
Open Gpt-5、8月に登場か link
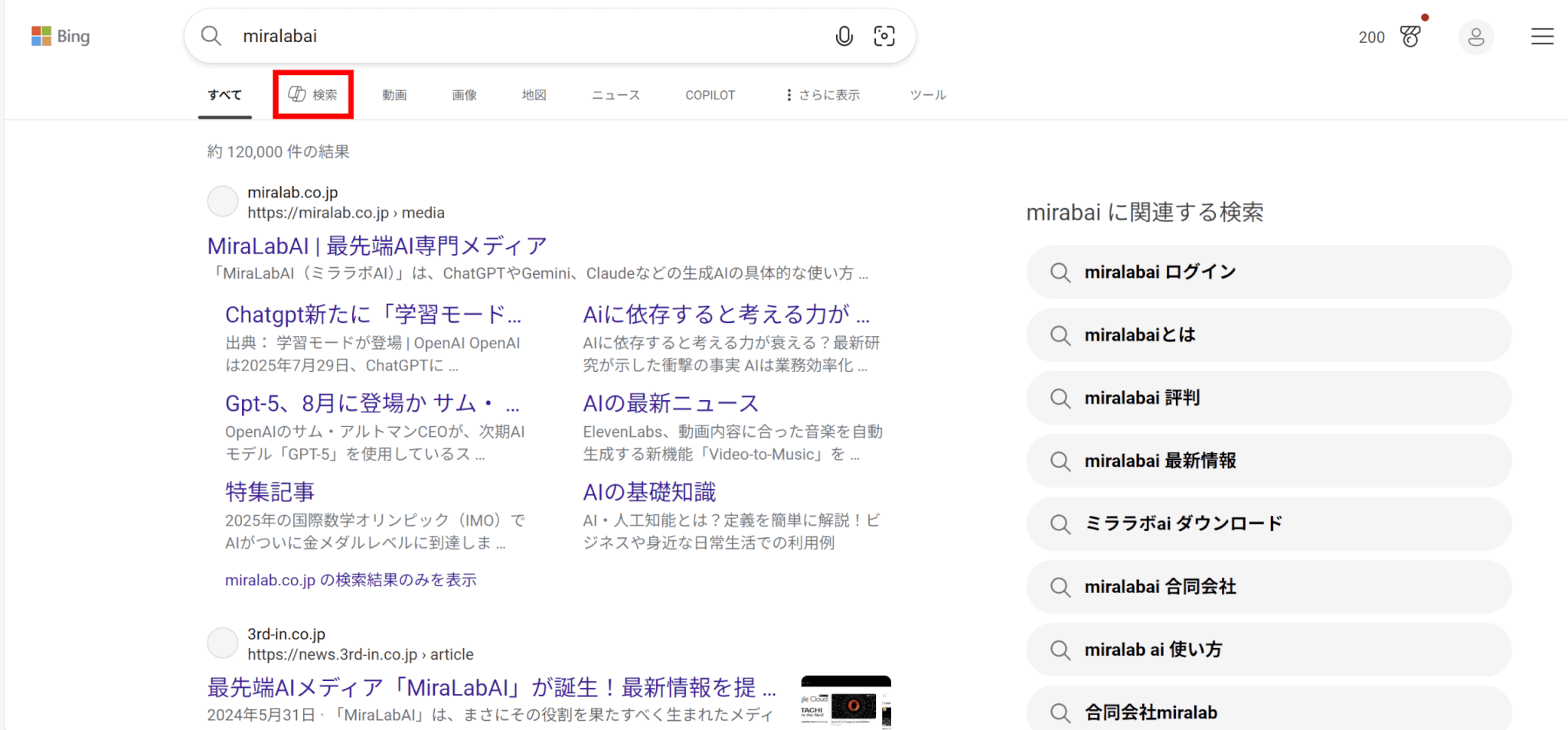pyautogui.click(x=372, y=403)
